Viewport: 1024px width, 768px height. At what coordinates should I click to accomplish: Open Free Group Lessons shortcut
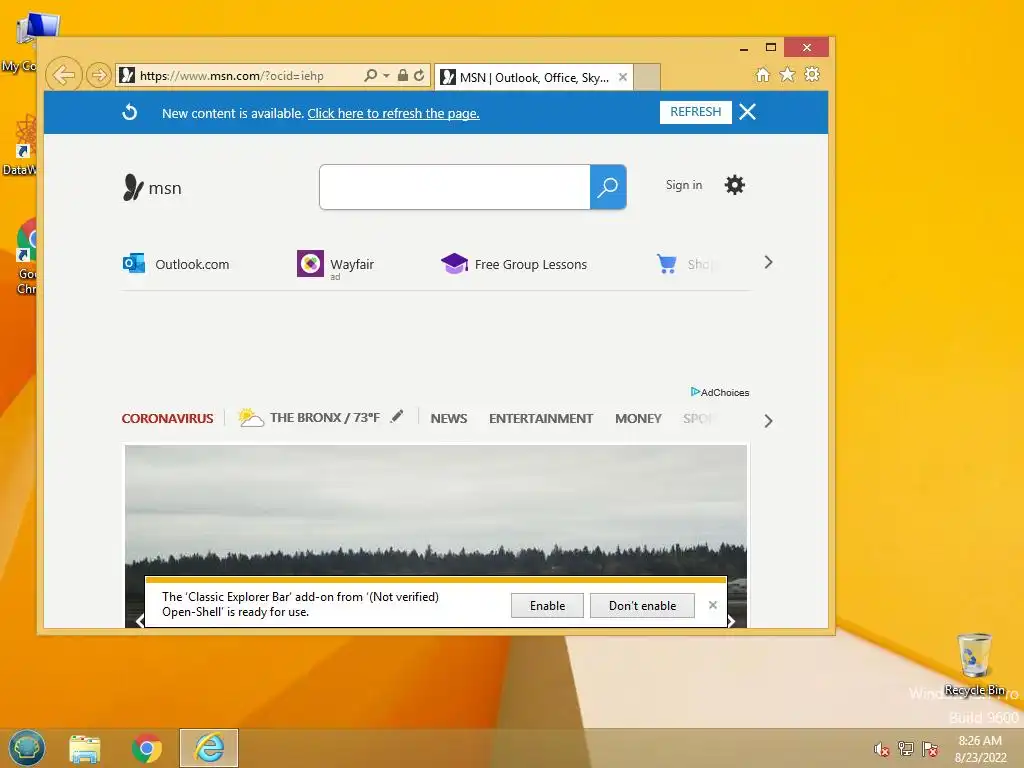click(514, 264)
